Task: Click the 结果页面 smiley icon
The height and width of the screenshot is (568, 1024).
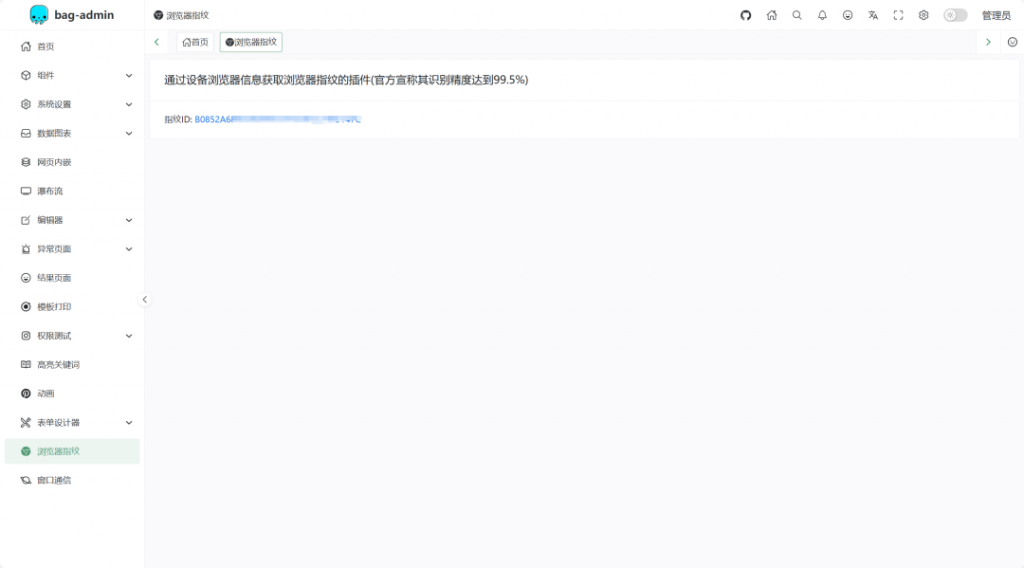Action: pyautogui.click(x=25, y=277)
